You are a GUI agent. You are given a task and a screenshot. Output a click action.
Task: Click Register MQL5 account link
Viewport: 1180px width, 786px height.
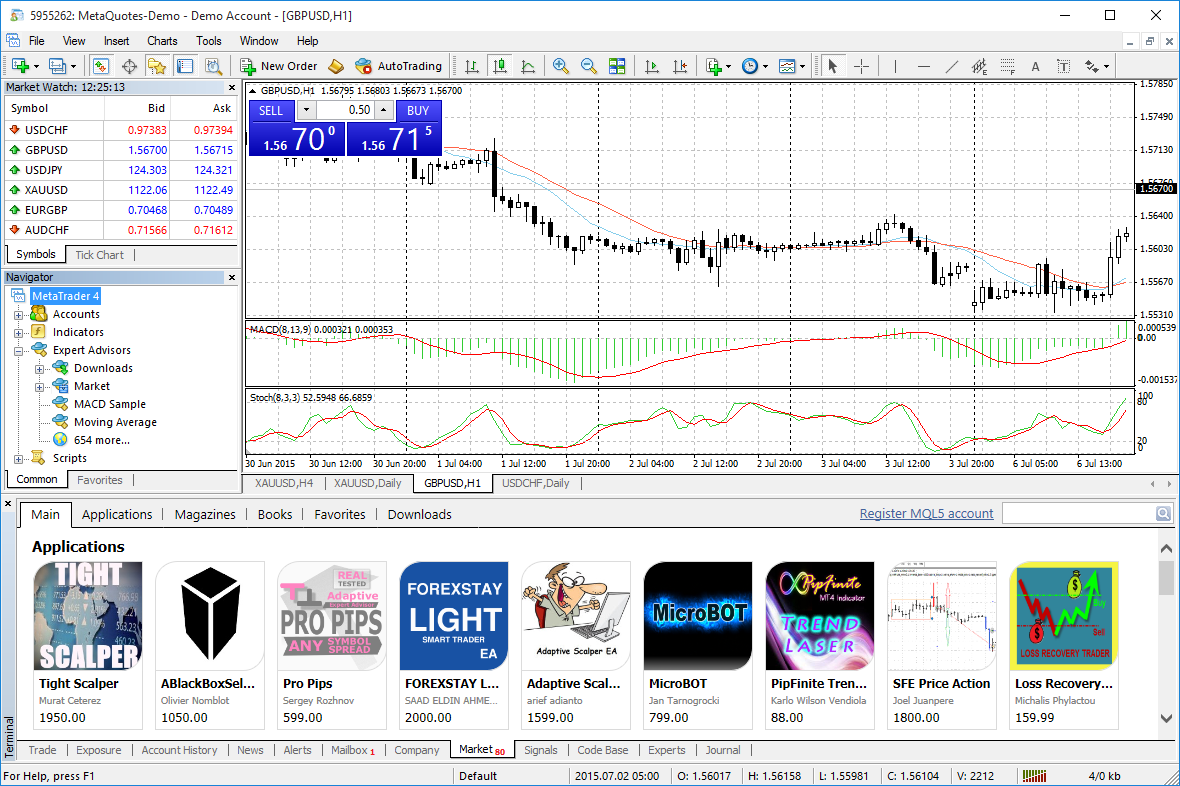click(926, 513)
